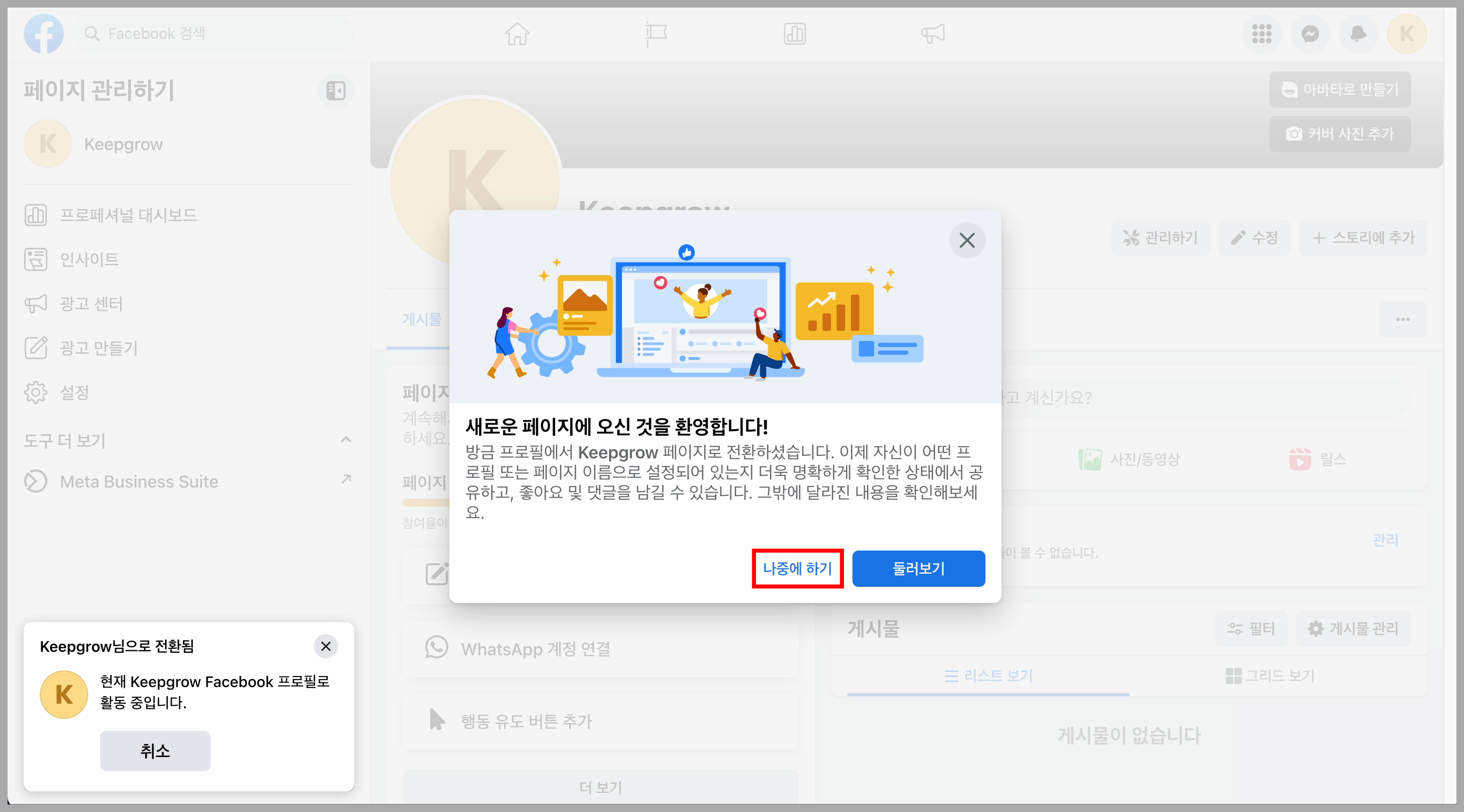The image size is (1464, 812).
Task: Open 설정 gear in the sidebar
Action: point(74,392)
